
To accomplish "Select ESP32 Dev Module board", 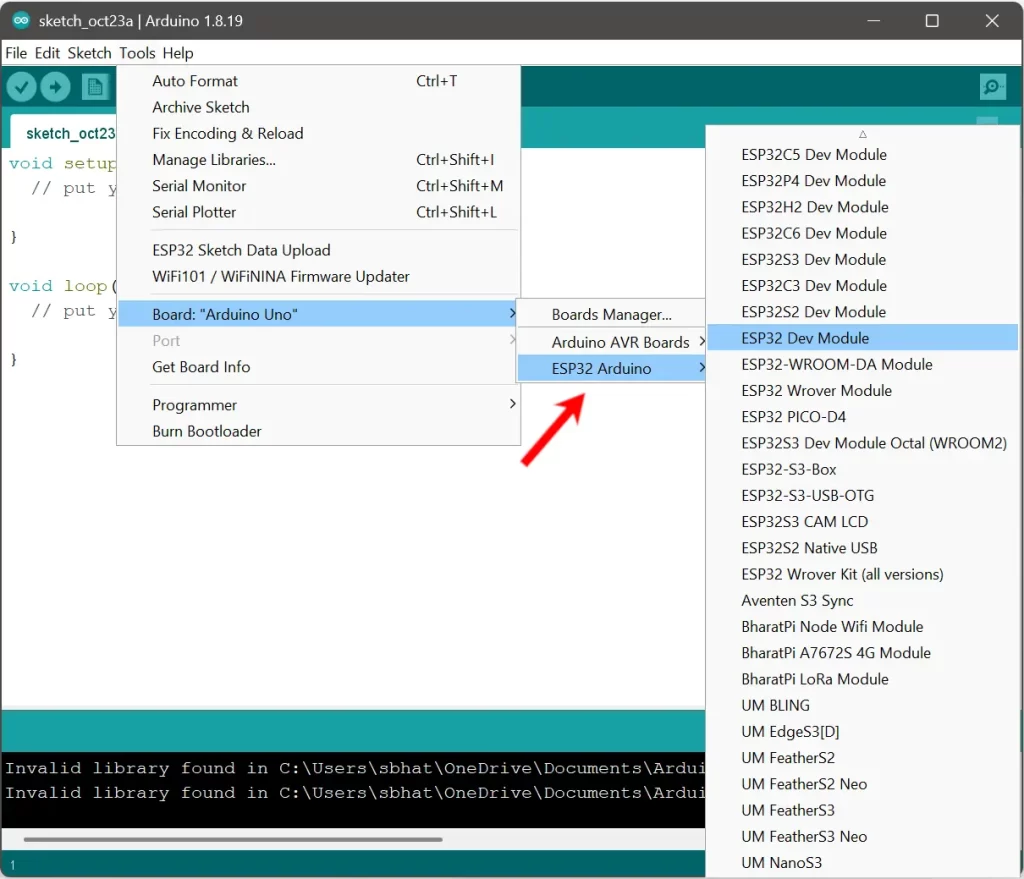I will 805,338.
